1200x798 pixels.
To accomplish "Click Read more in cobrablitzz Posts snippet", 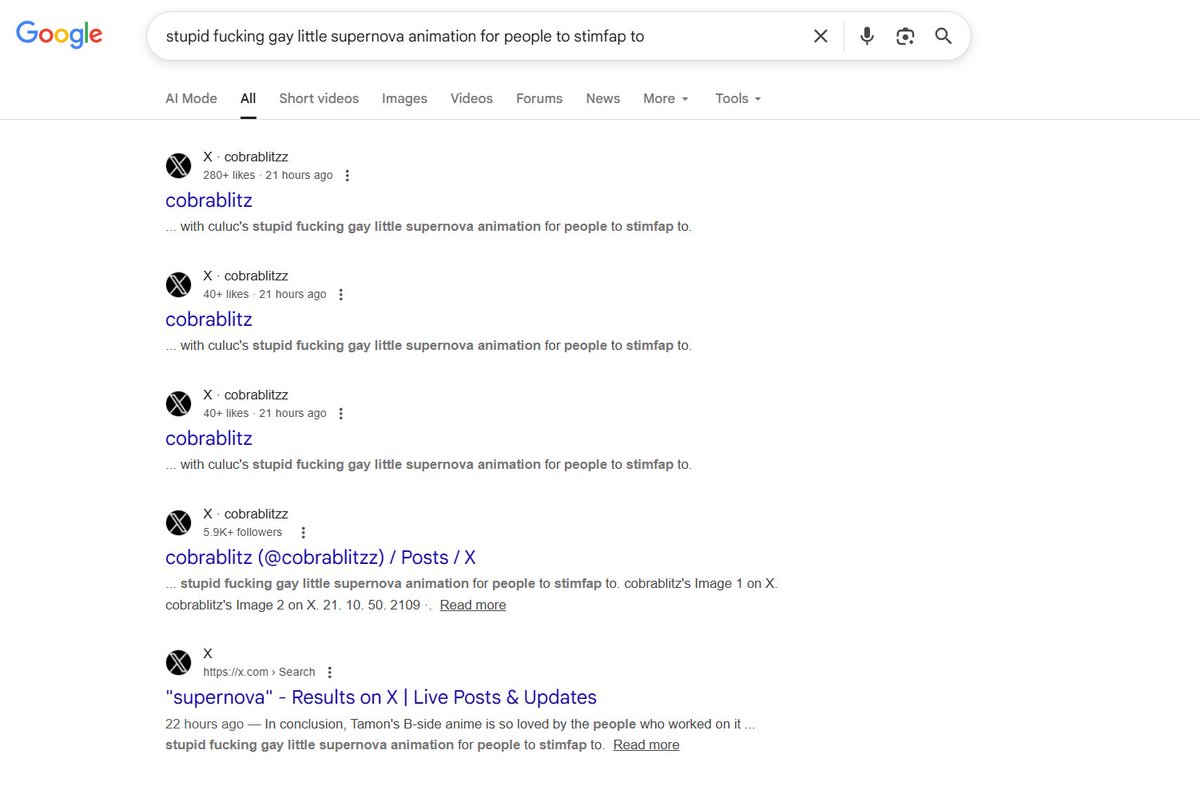I will (x=473, y=605).
